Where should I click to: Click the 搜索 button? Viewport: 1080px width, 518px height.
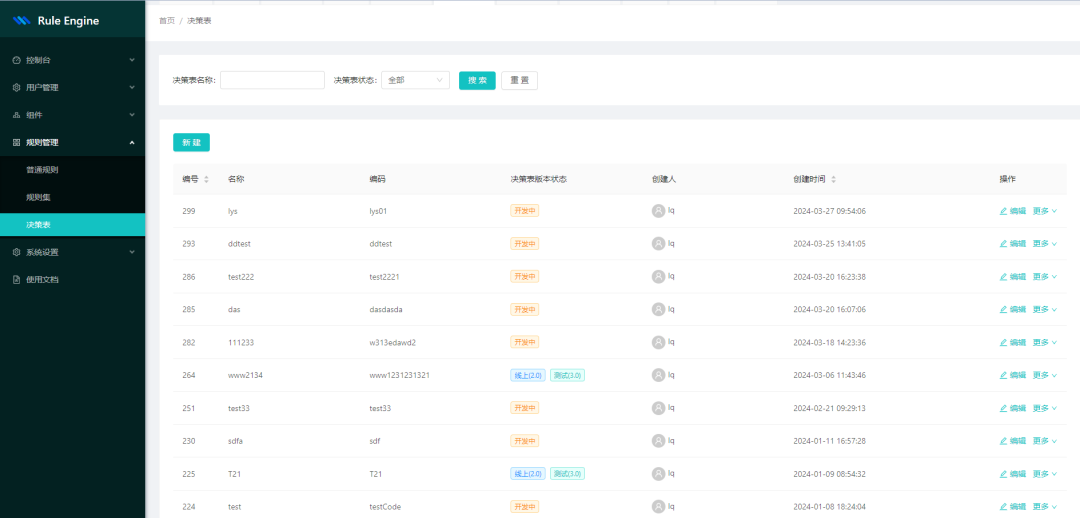[477, 80]
